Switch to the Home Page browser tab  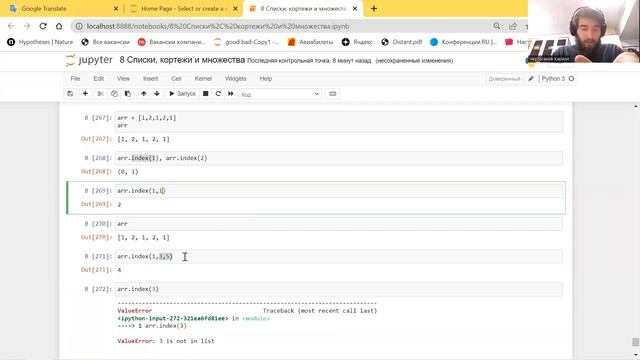click(182, 9)
